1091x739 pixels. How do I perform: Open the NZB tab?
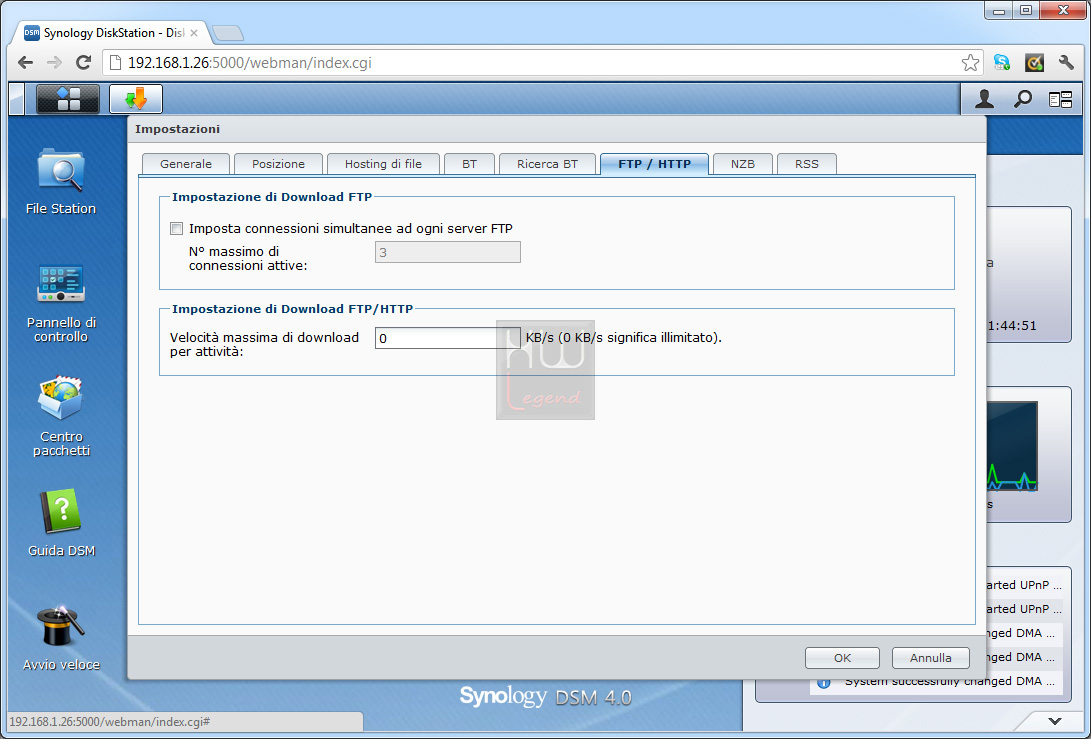[743, 164]
